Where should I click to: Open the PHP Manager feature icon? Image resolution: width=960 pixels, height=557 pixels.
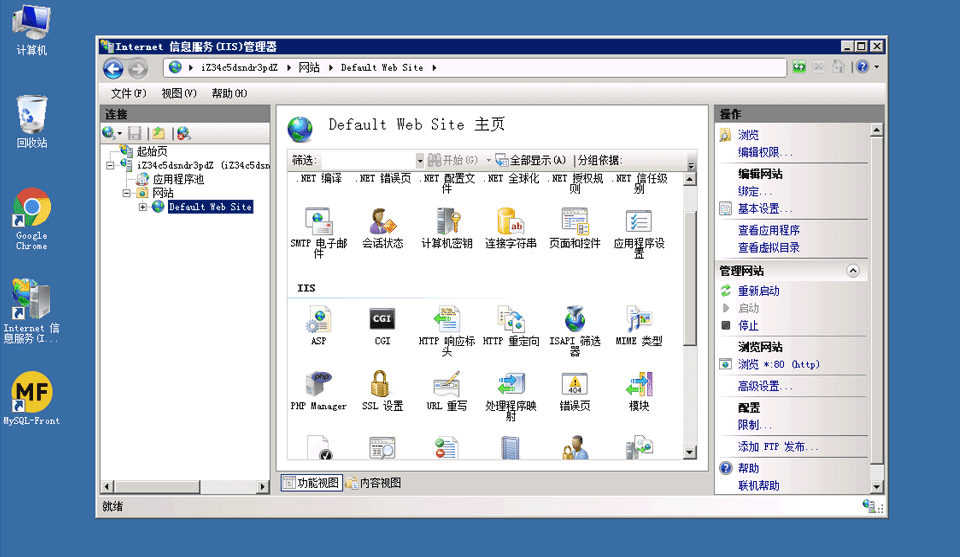point(318,385)
